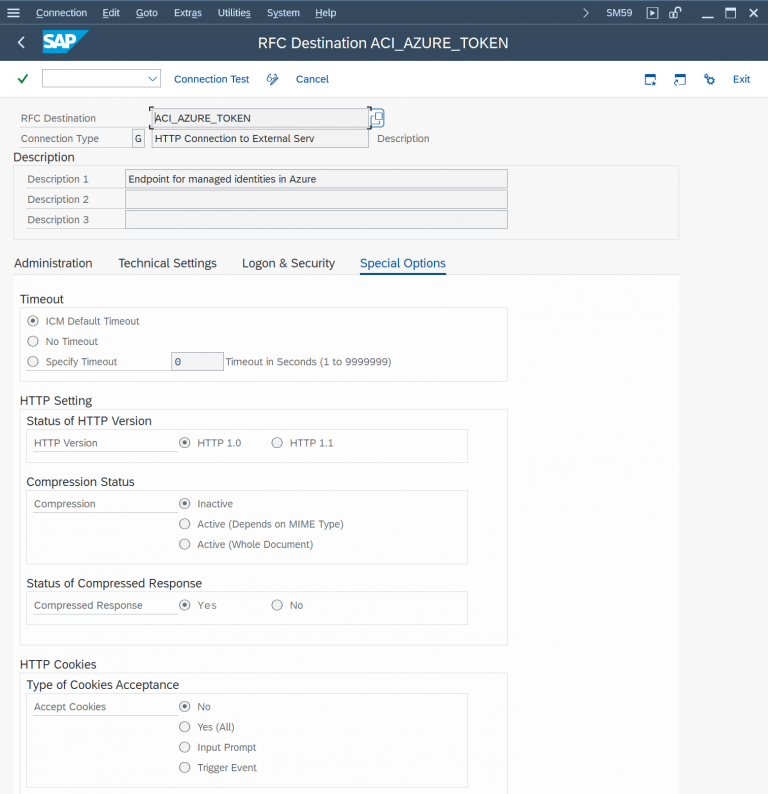Screen dimensions: 768x794
Task: Set Accept Cookies to No
Action: pyautogui.click(x=185, y=706)
